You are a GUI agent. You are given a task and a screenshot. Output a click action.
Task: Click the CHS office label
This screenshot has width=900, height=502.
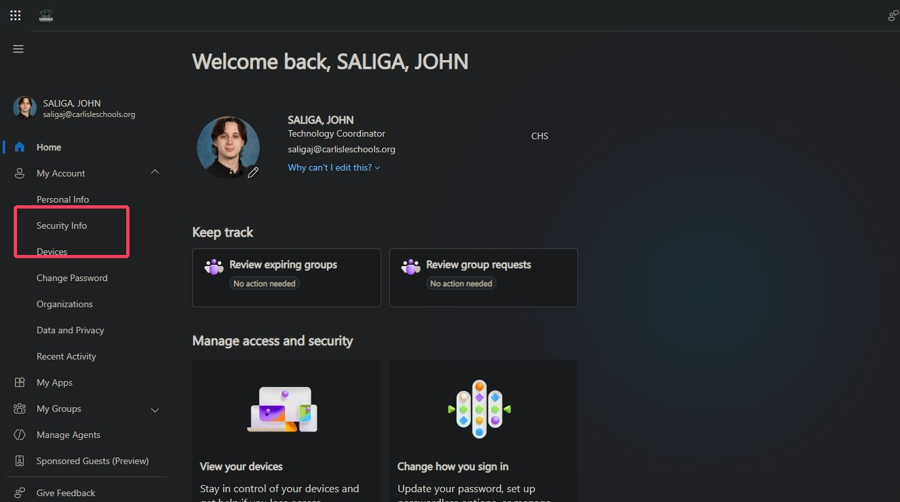click(540, 136)
